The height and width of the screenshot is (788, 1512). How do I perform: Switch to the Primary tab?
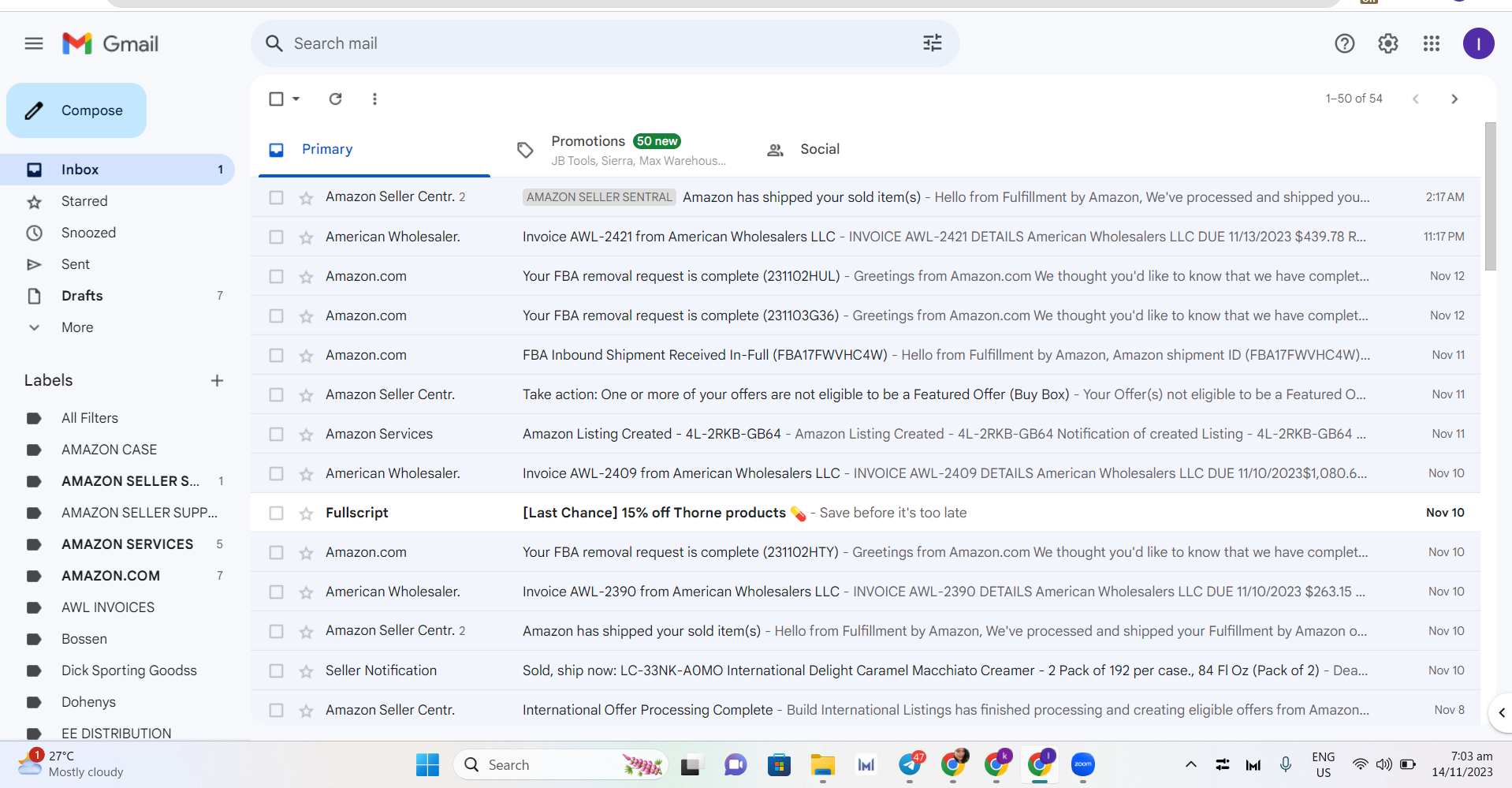point(374,149)
